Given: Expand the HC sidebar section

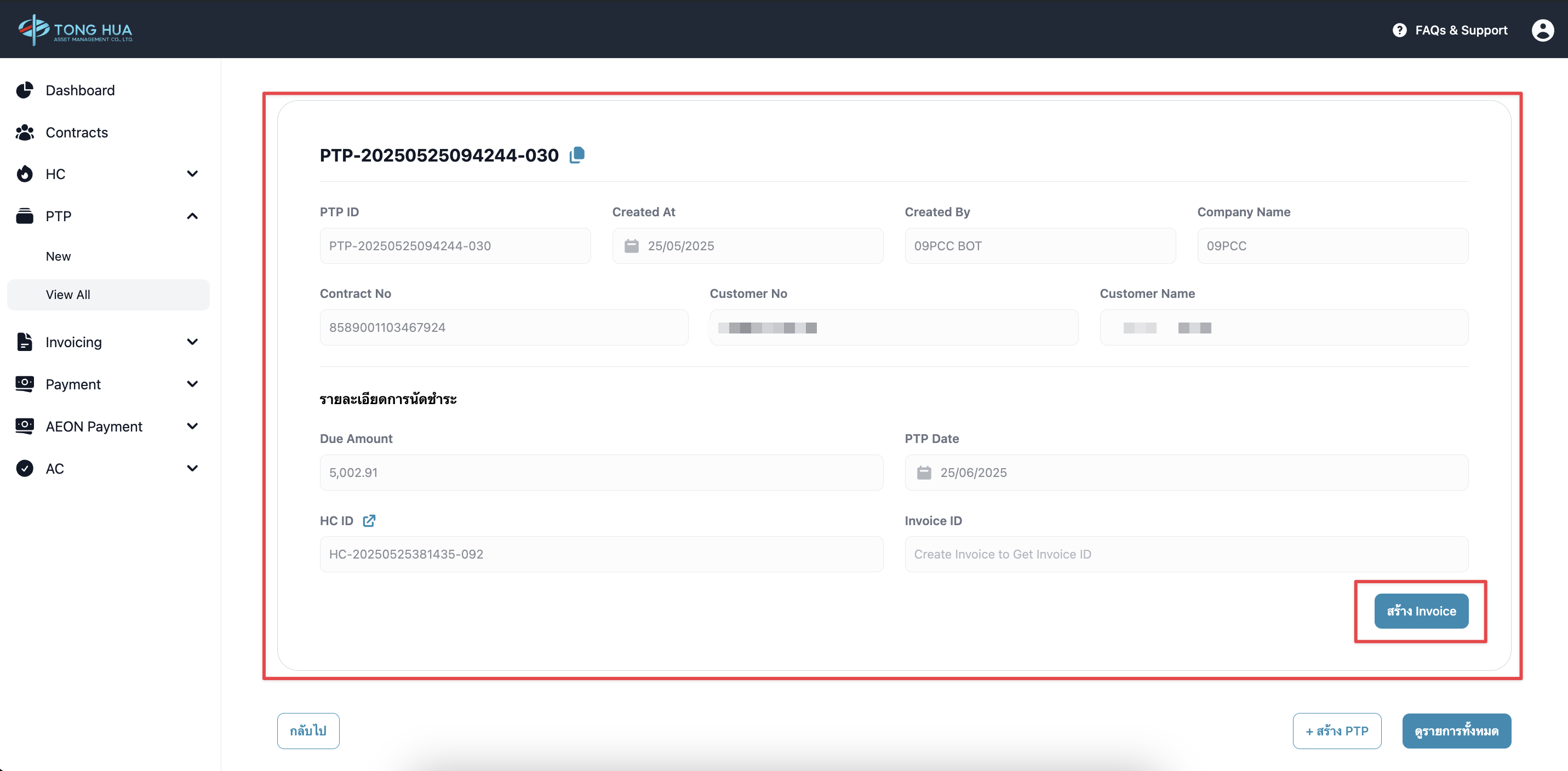Looking at the screenshot, I should [x=192, y=174].
